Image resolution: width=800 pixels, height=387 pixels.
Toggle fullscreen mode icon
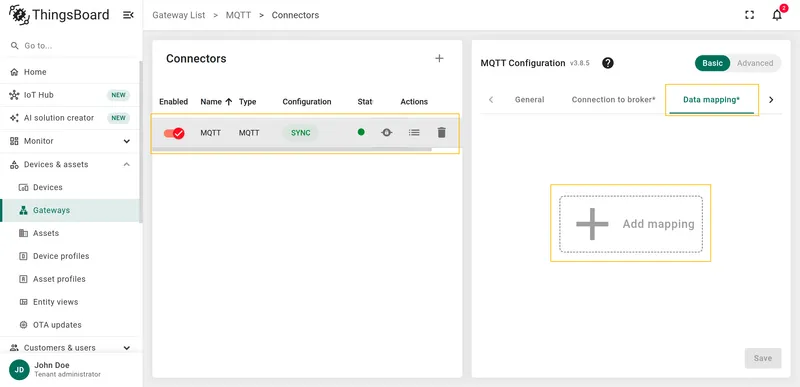tap(749, 15)
